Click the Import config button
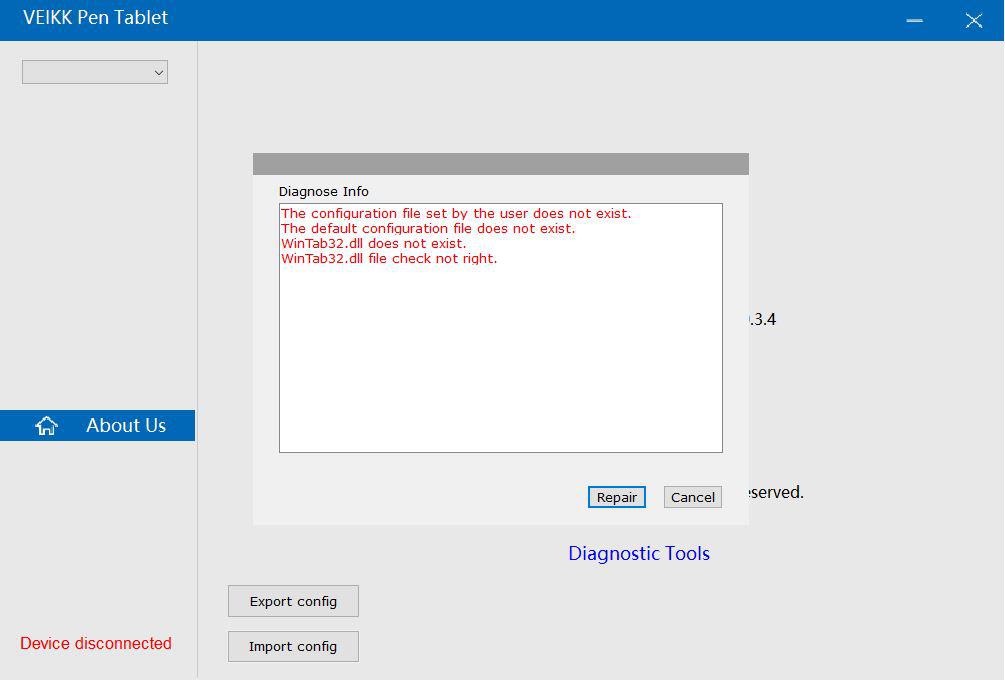The height and width of the screenshot is (680, 1005). tap(292, 646)
